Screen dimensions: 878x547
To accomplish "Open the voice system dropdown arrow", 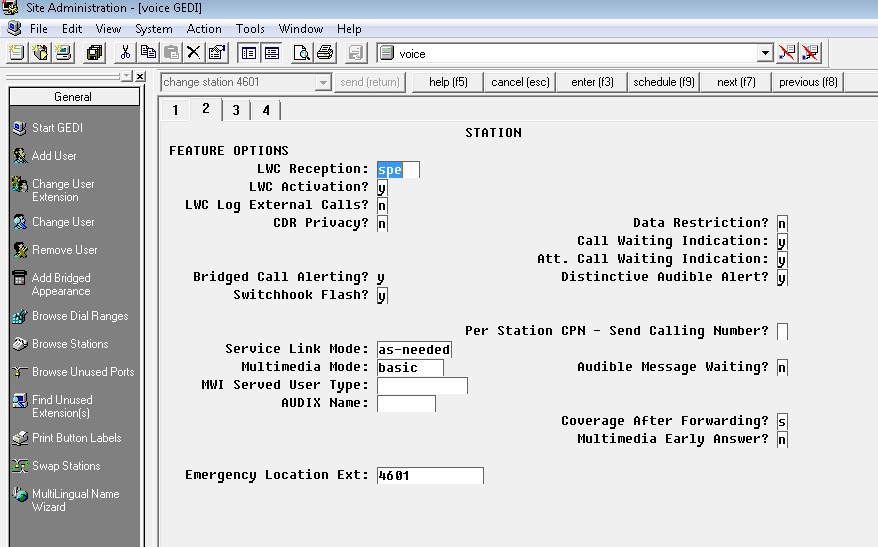I will pos(765,53).
